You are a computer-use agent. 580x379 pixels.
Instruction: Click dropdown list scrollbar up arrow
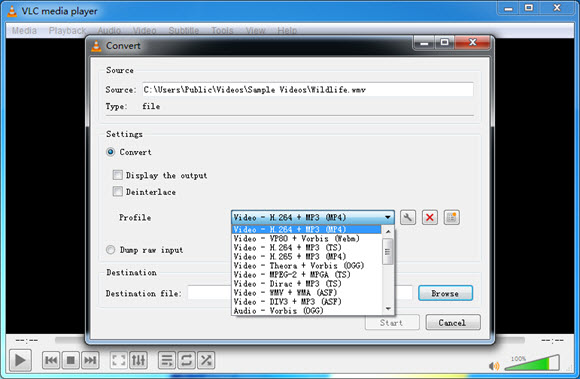pyautogui.click(x=388, y=232)
